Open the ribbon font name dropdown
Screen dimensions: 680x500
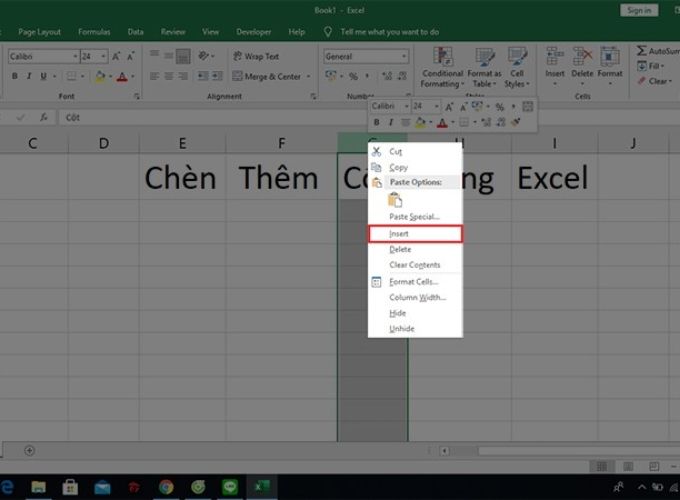(75, 56)
